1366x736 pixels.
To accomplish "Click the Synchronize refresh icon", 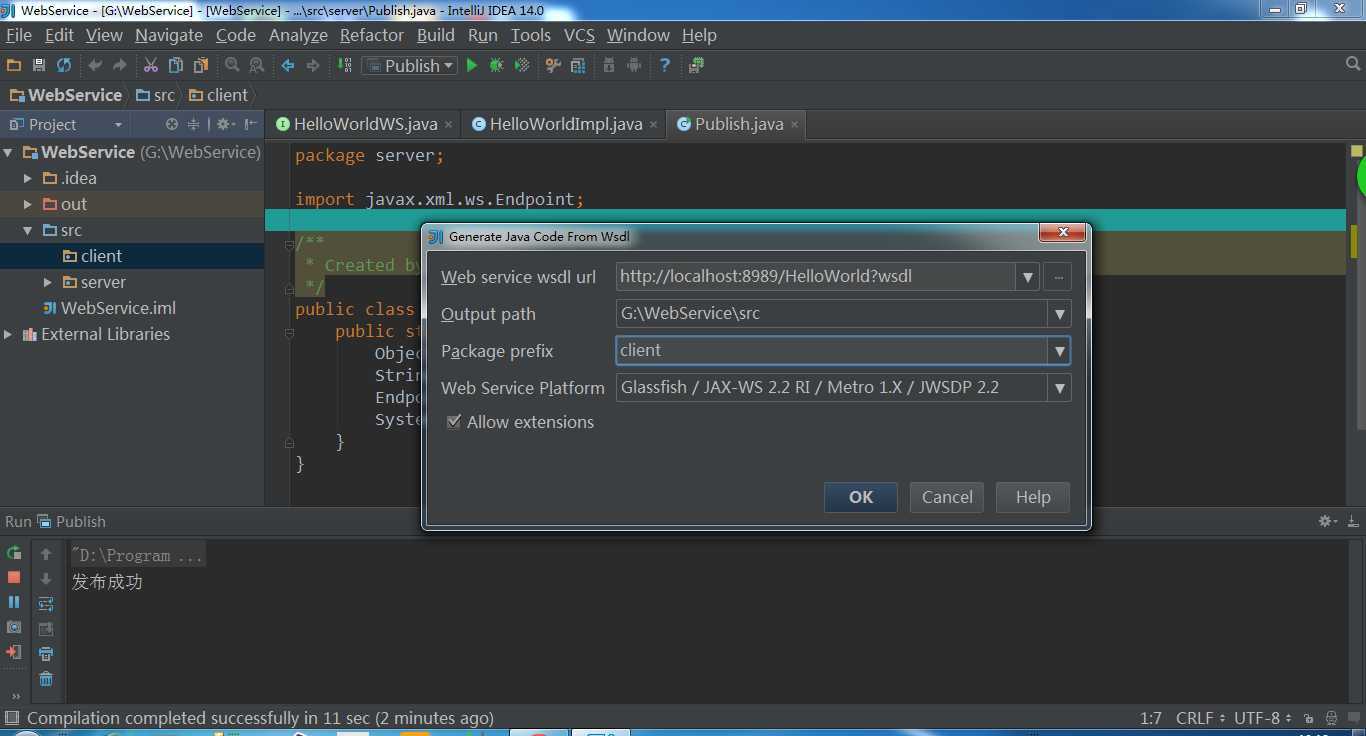I will pyautogui.click(x=64, y=65).
